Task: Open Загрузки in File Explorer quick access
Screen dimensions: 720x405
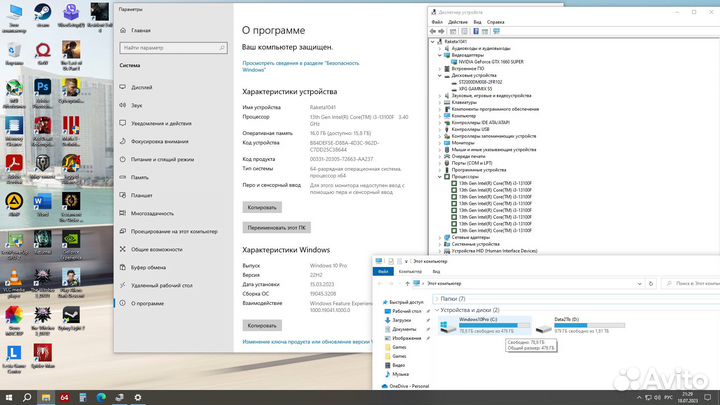Action: [x=402, y=320]
